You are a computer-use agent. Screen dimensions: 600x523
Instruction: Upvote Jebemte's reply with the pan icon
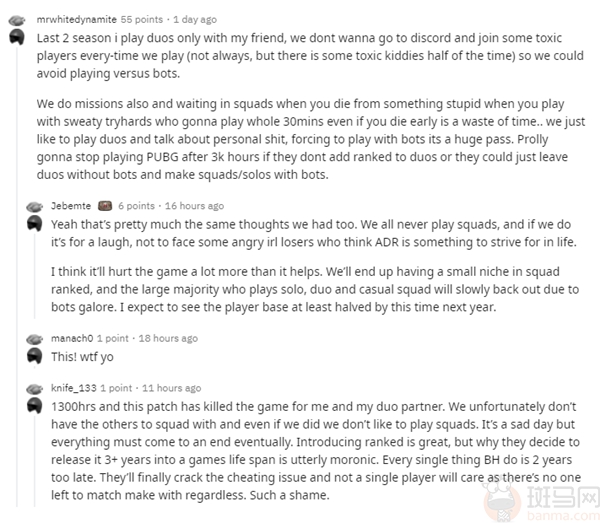(33, 206)
